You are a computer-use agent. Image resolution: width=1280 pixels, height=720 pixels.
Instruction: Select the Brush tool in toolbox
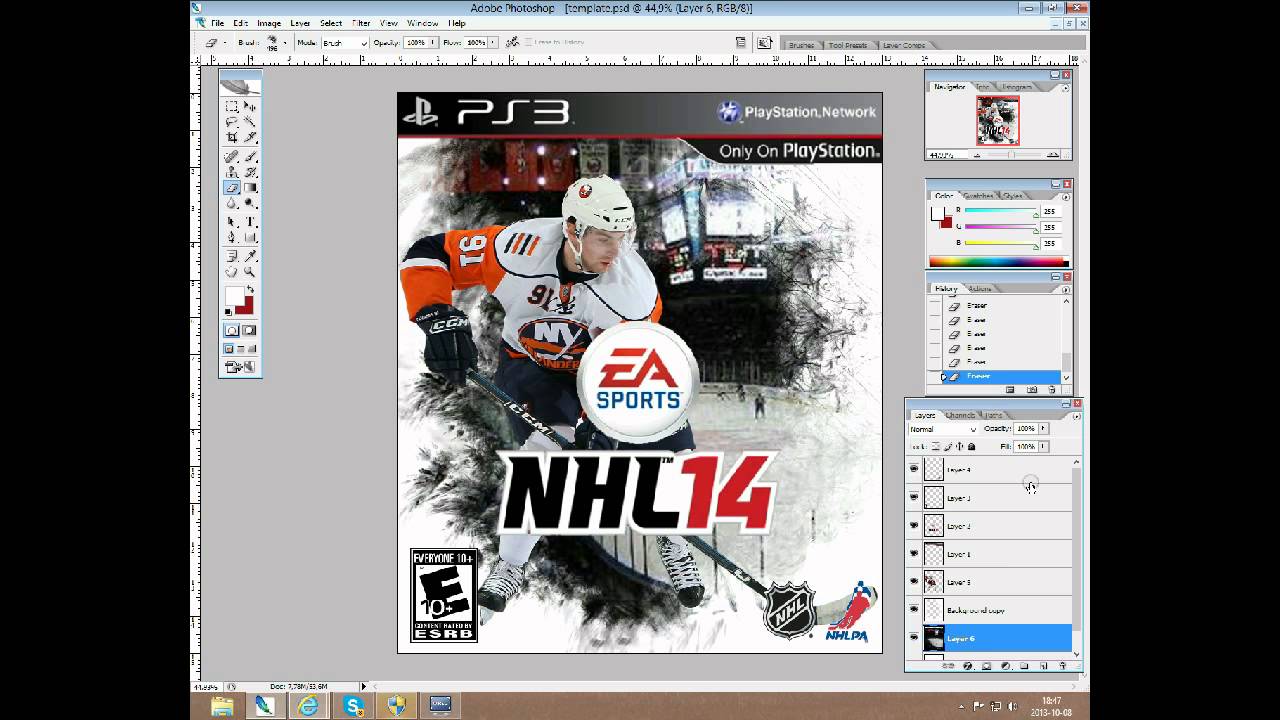click(250, 156)
